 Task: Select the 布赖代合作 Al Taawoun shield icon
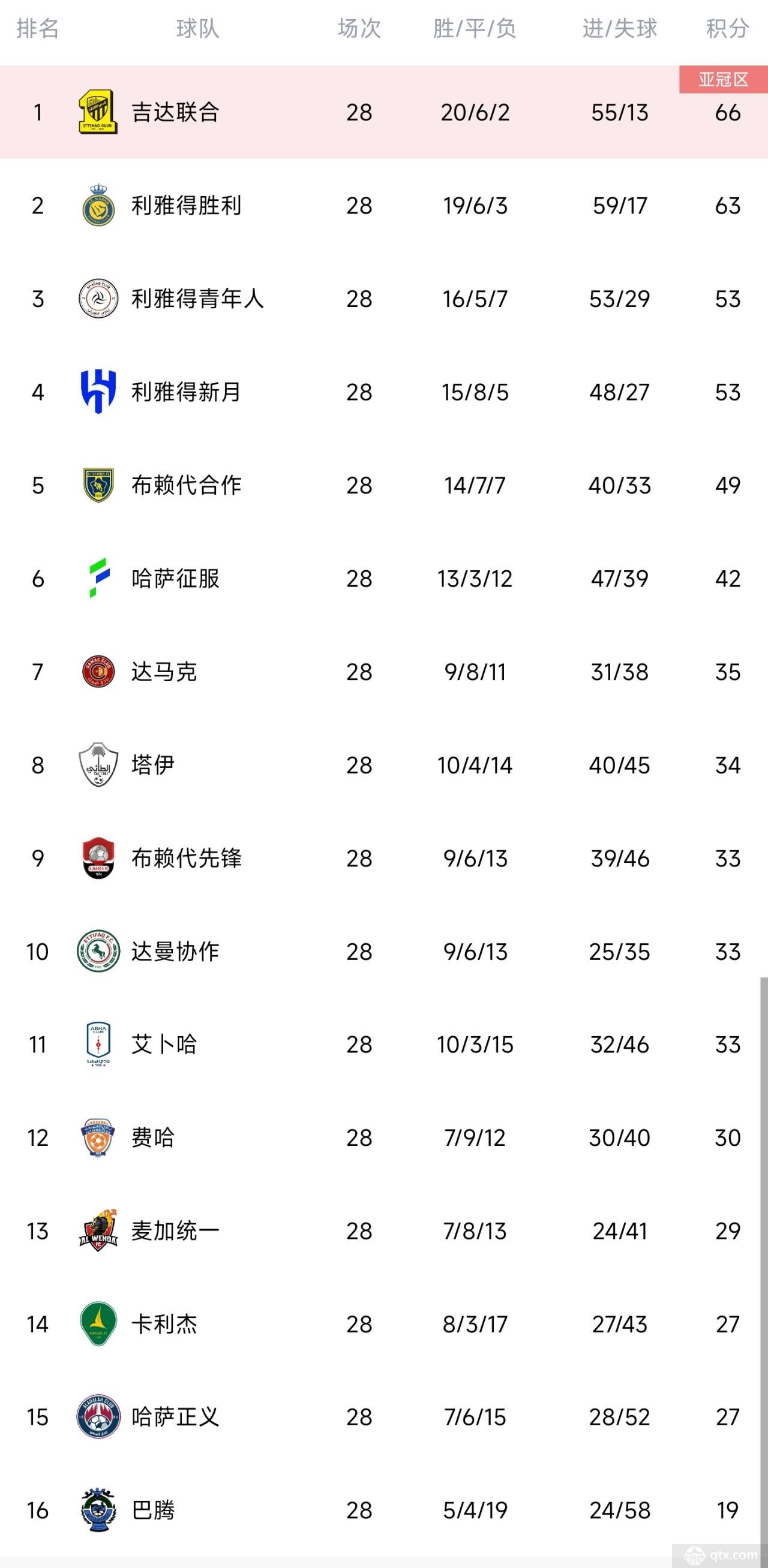(98, 485)
